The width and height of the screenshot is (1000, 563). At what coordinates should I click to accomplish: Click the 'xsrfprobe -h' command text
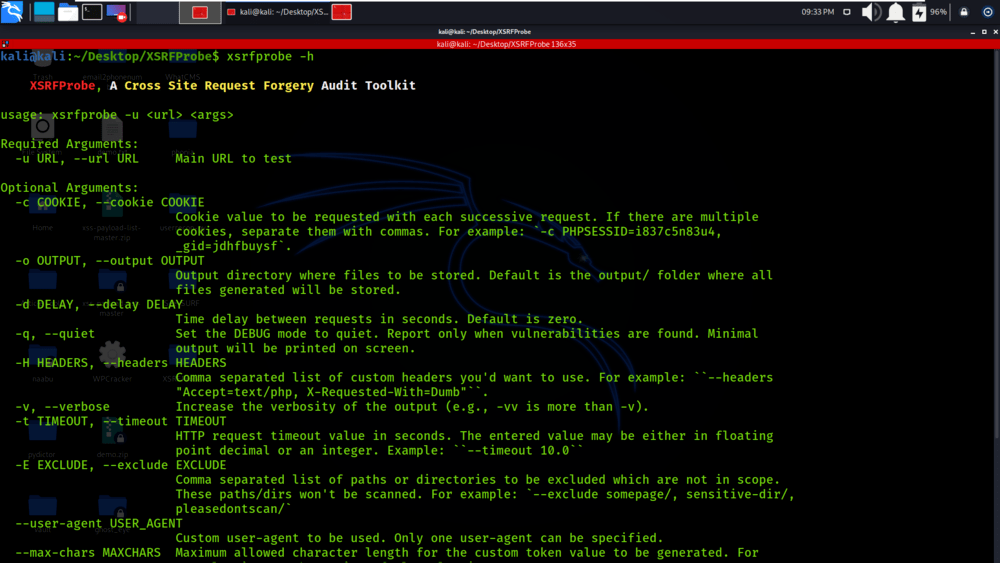270,56
